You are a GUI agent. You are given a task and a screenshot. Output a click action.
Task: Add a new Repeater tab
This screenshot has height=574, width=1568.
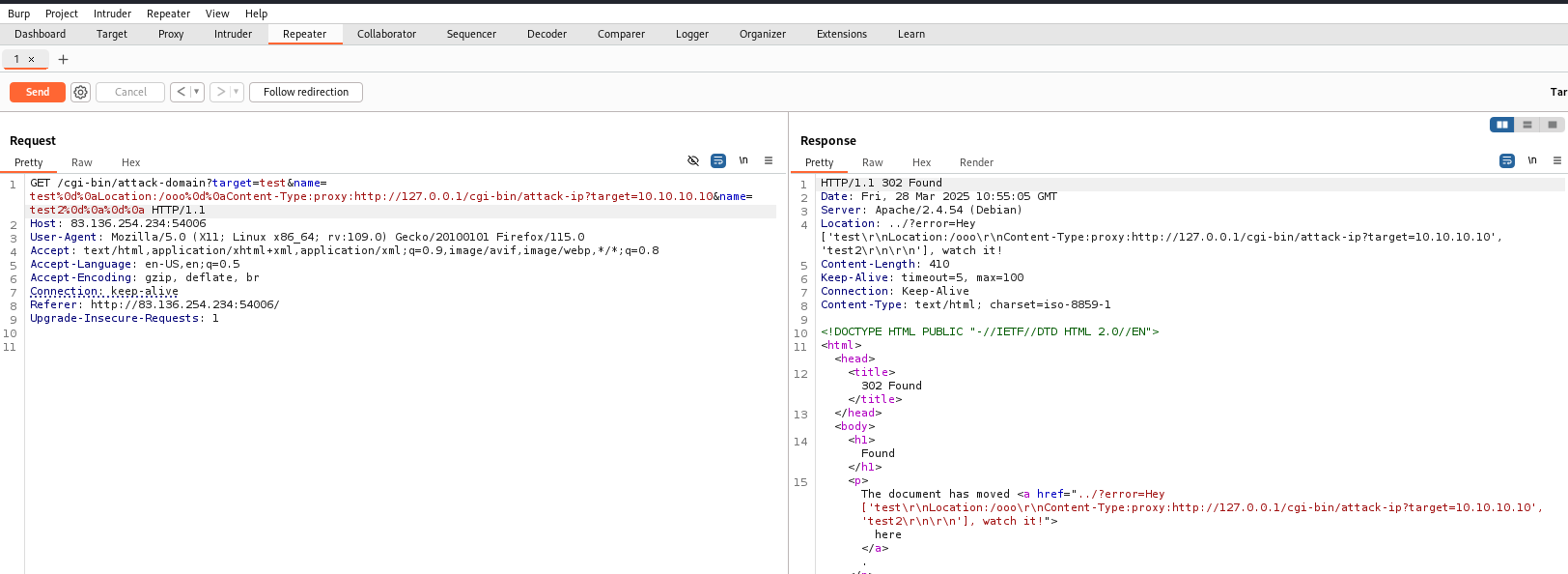point(64,59)
